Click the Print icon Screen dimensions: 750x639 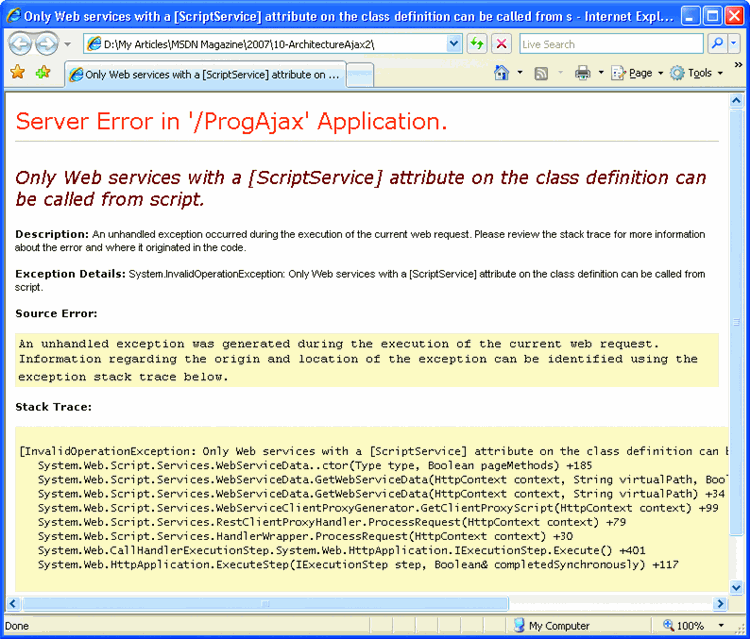pos(582,73)
